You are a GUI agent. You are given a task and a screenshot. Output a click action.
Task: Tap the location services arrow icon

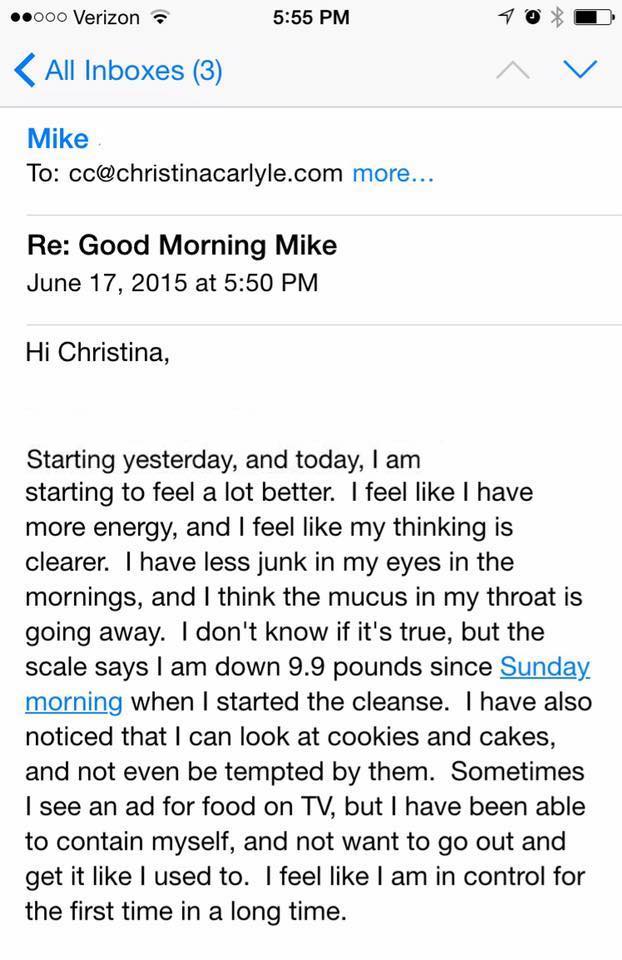[506, 17]
